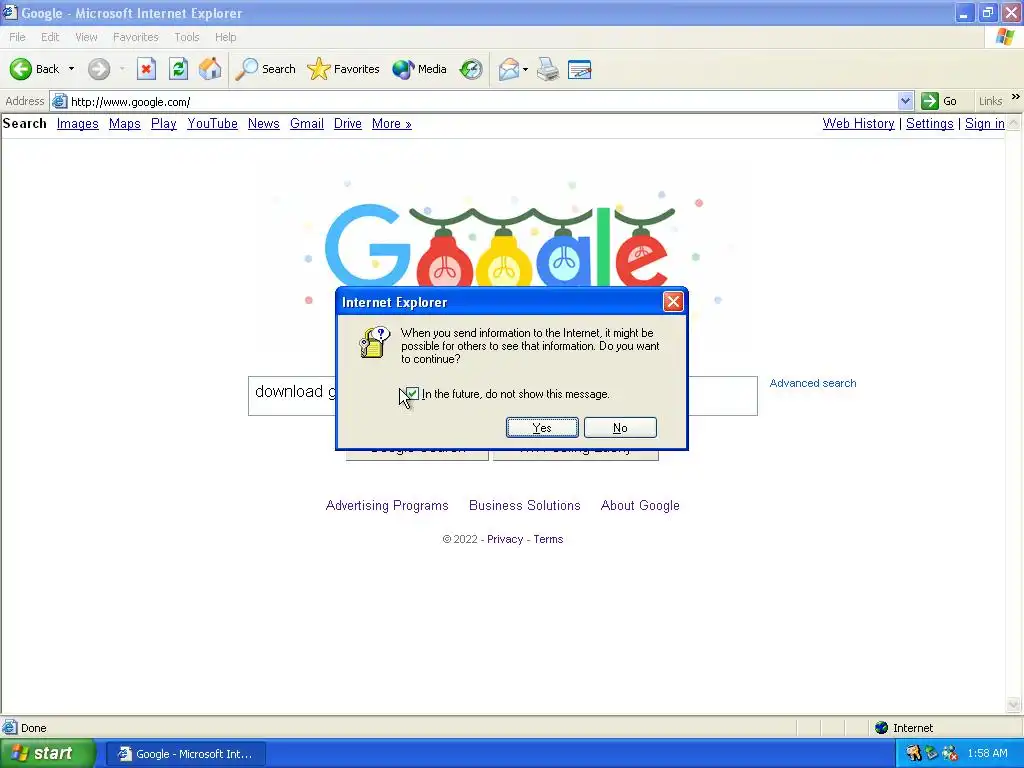Uncheck 'In the future, do not show this message'
This screenshot has height=768, width=1024.
point(412,394)
